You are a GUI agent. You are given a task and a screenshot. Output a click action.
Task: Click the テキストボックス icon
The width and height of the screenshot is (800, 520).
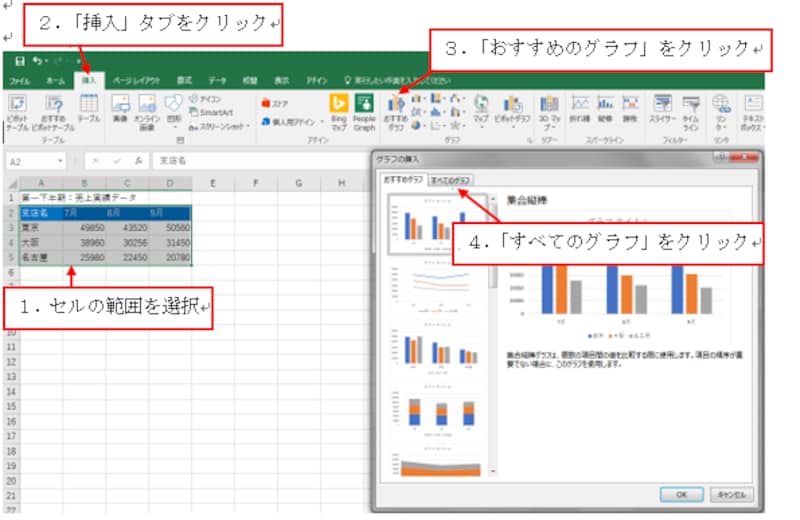753,113
